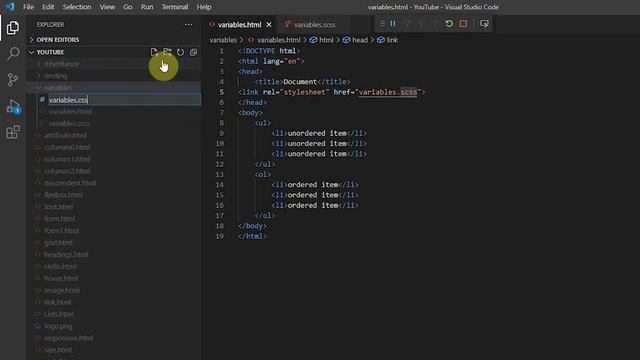This screenshot has width=640, height=360.
Task: Open the Run and Debug view
Action: [x=13, y=106]
